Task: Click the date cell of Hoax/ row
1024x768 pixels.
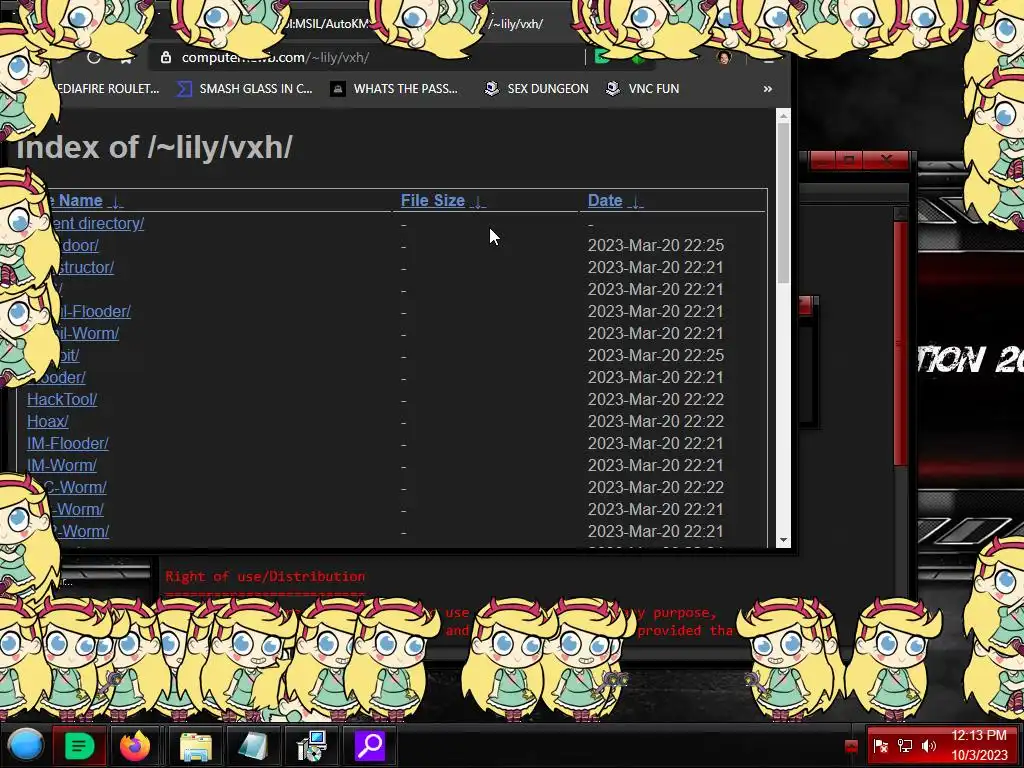Action: 656,422
